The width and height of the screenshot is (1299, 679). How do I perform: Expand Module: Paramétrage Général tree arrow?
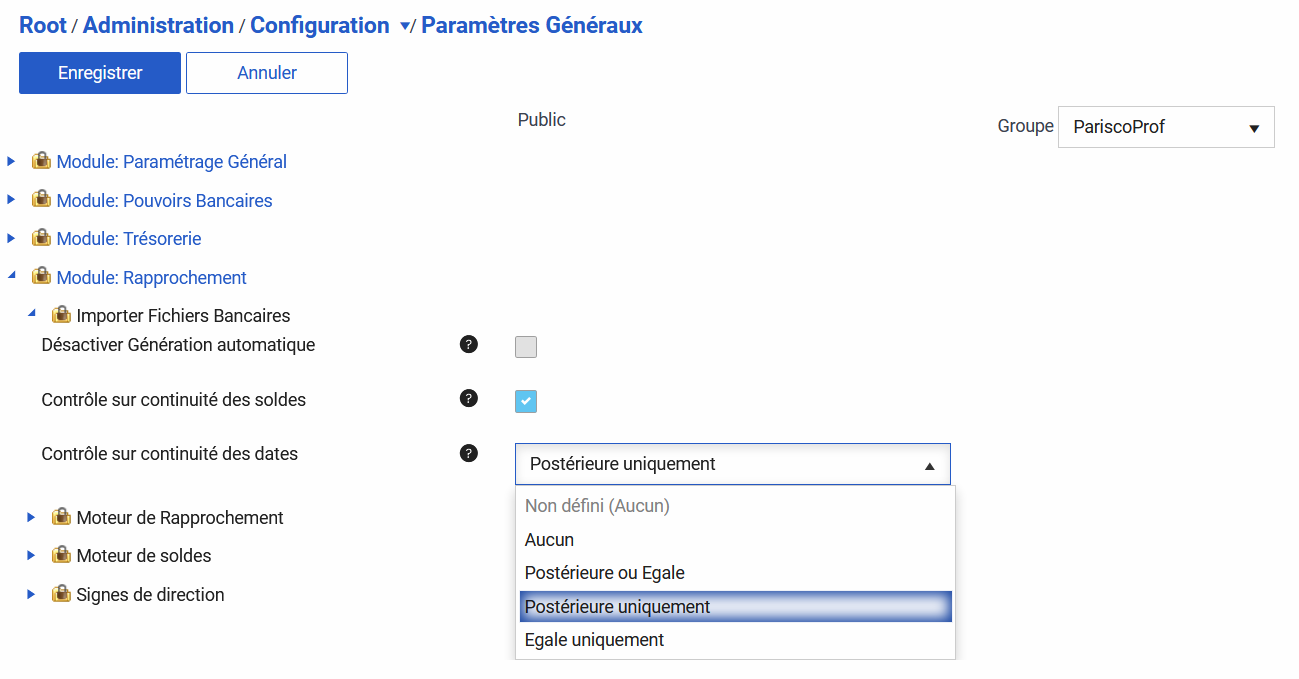tap(11, 161)
